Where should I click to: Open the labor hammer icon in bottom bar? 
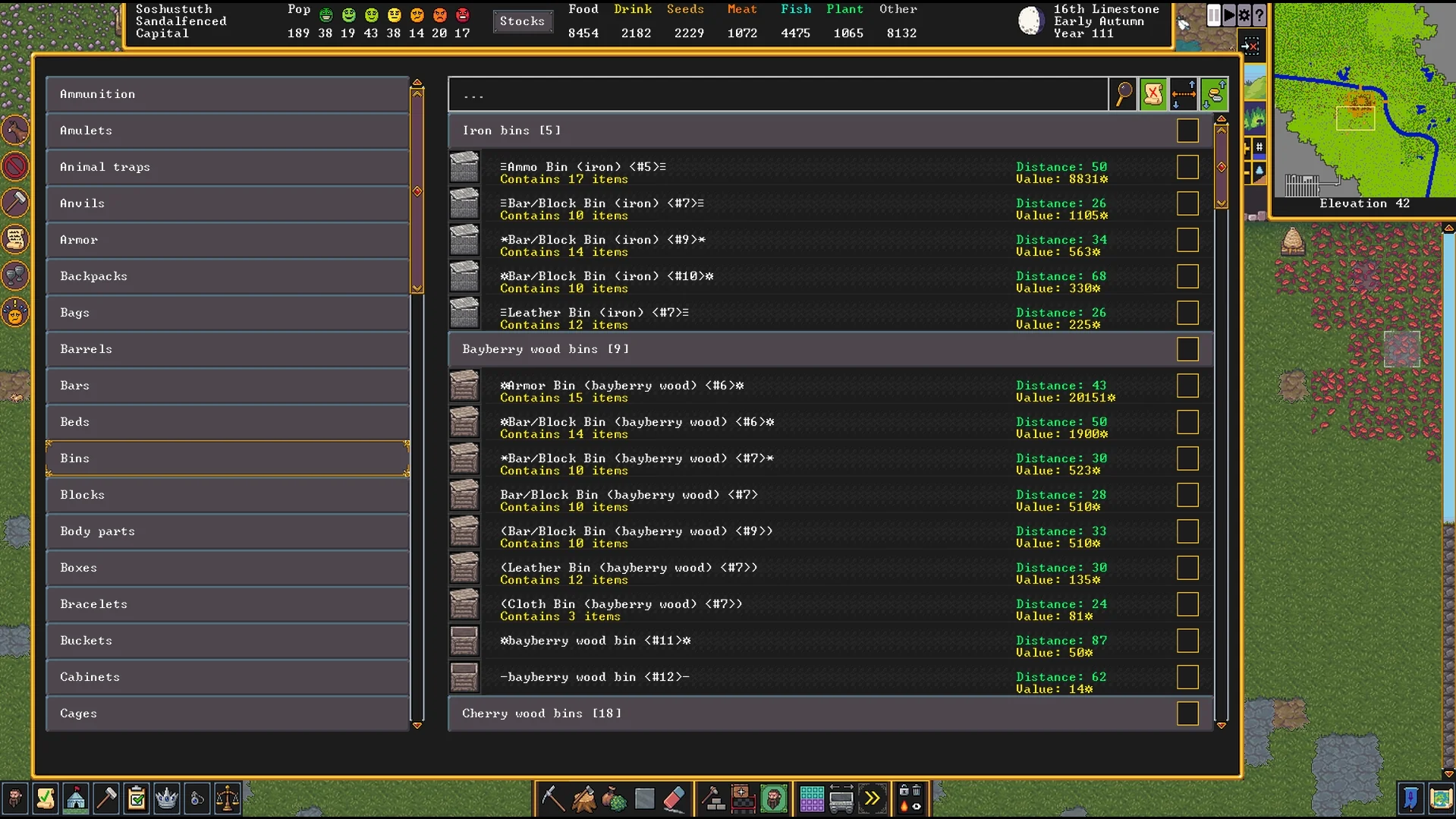pyautogui.click(x=106, y=799)
